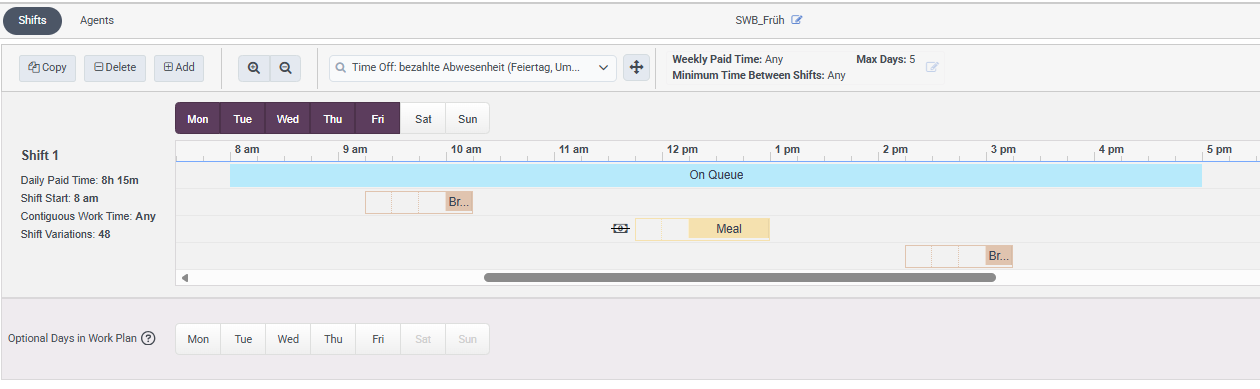Edit the SWB_Früh work plan name
Viewport: 1260px width, 389px height.
coord(797,20)
